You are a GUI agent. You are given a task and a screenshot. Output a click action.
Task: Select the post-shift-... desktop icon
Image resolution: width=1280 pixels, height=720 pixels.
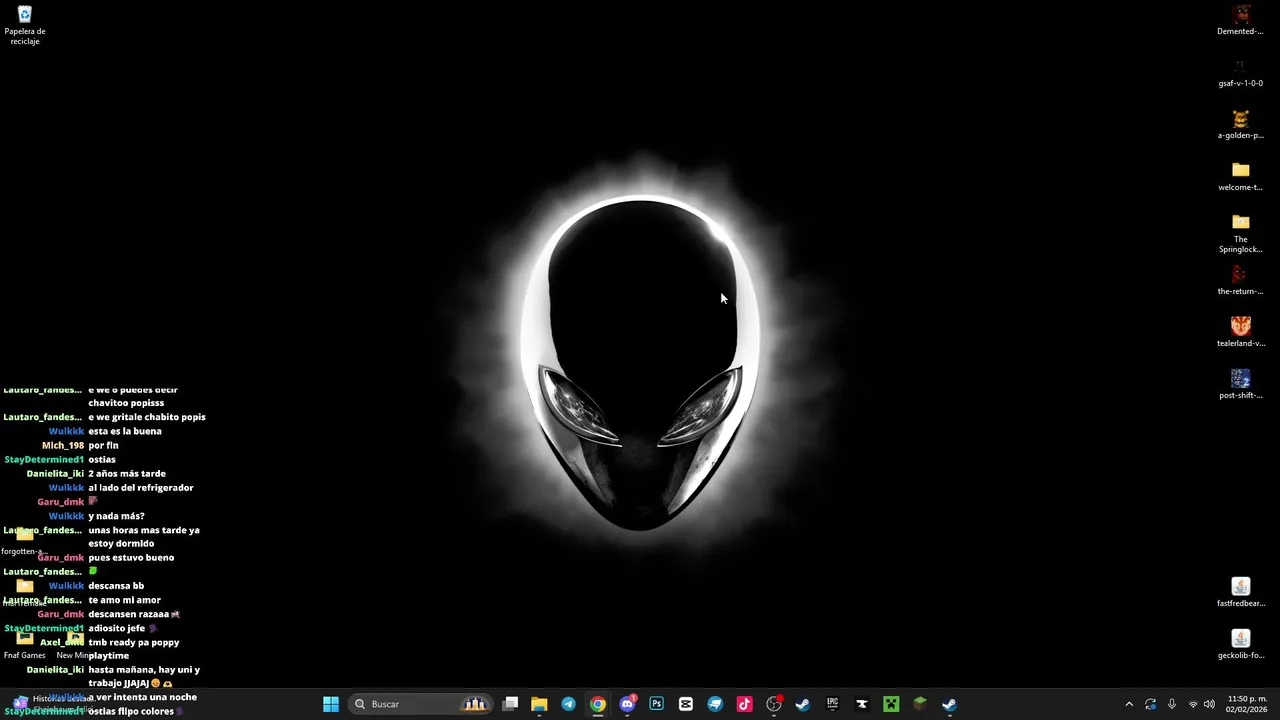pyautogui.click(x=1240, y=384)
